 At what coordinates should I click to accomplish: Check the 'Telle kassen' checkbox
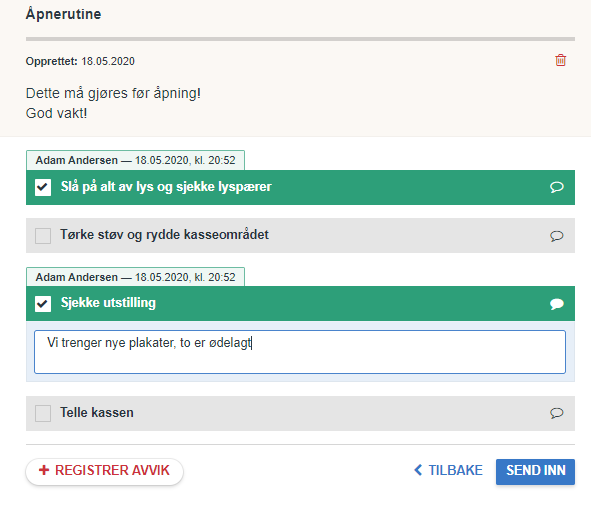[x=43, y=413]
